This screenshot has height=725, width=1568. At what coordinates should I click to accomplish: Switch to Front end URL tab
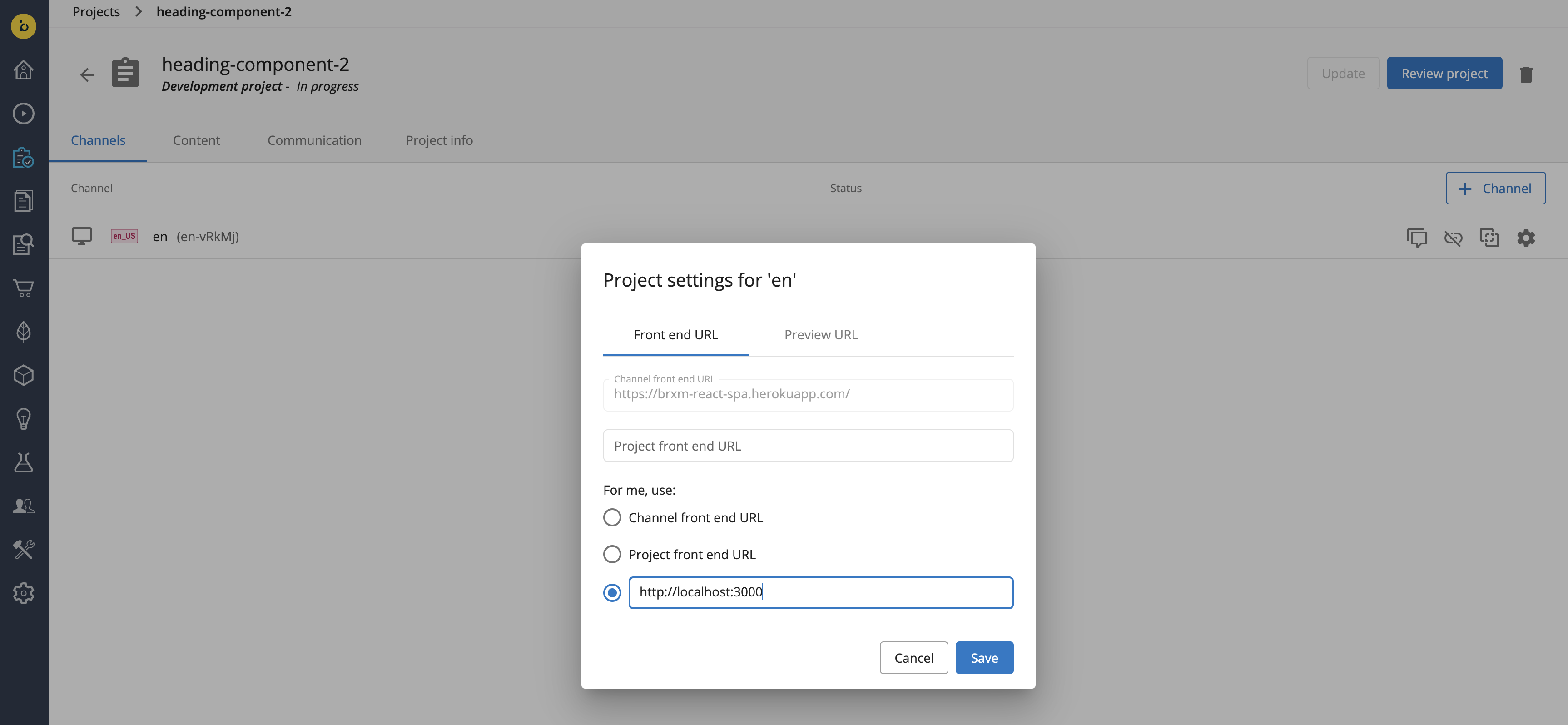[675, 334]
